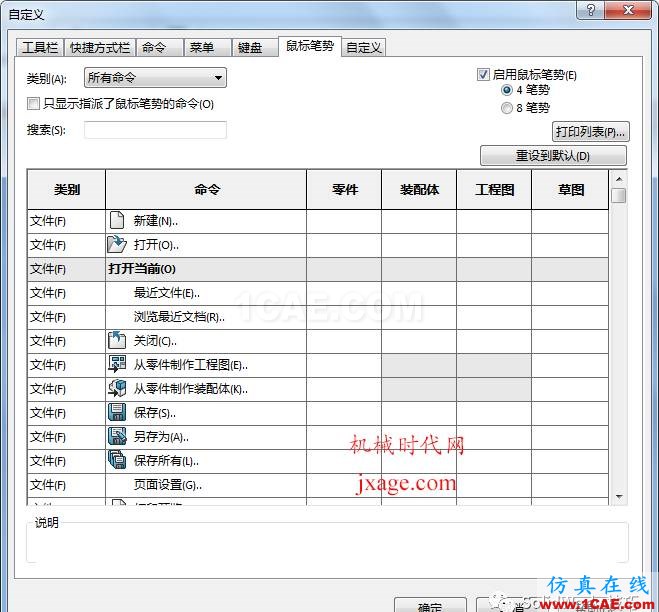Click the 从零件制作工程图 icon
The height and width of the screenshot is (612, 659).
coord(117,364)
